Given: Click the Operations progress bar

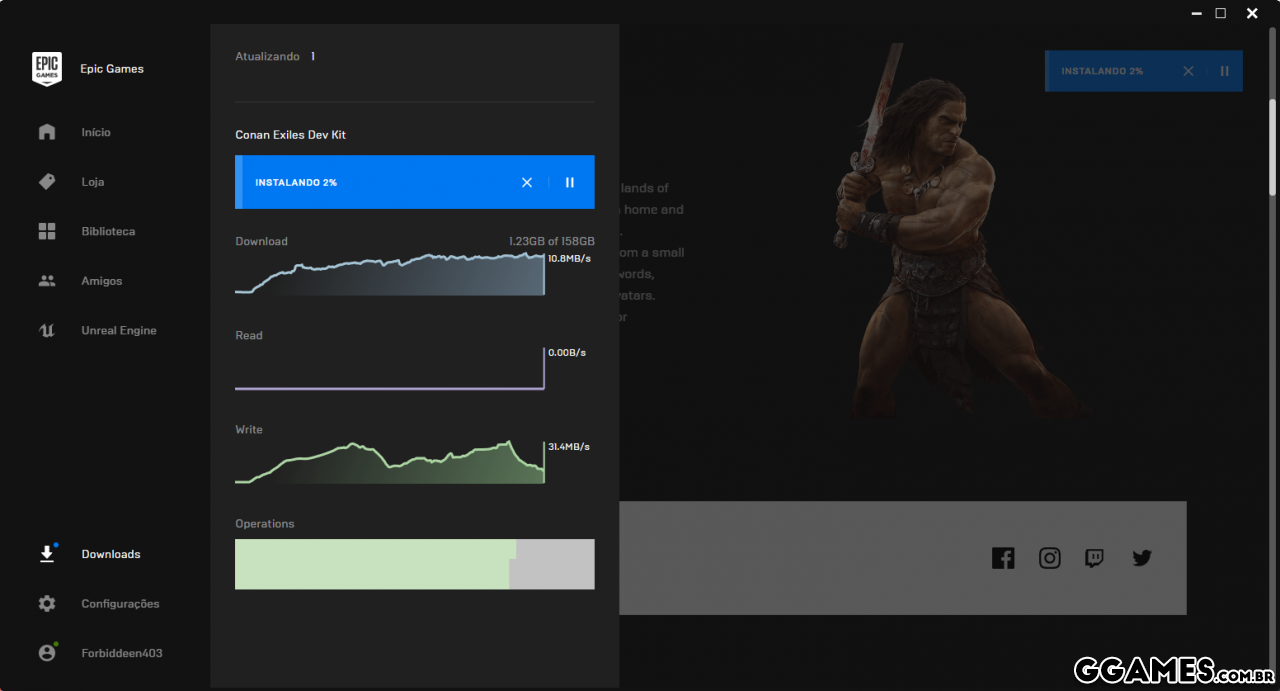Looking at the screenshot, I should pyautogui.click(x=414, y=564).
